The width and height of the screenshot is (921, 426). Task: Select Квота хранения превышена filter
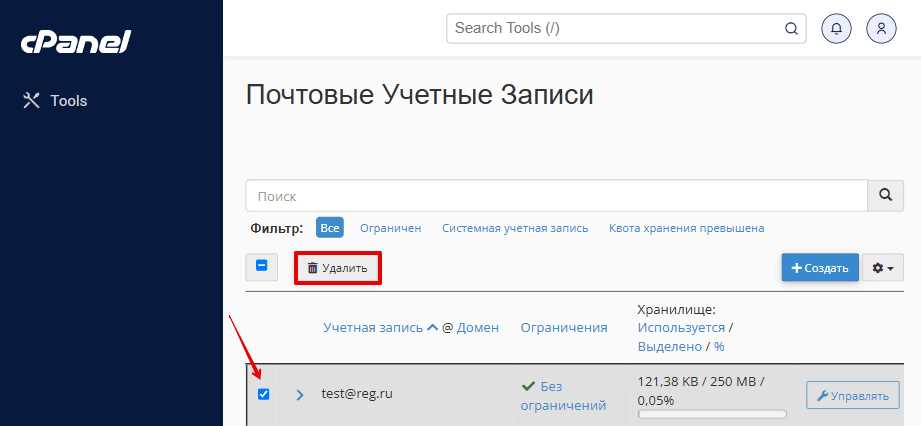pos(687,228)
